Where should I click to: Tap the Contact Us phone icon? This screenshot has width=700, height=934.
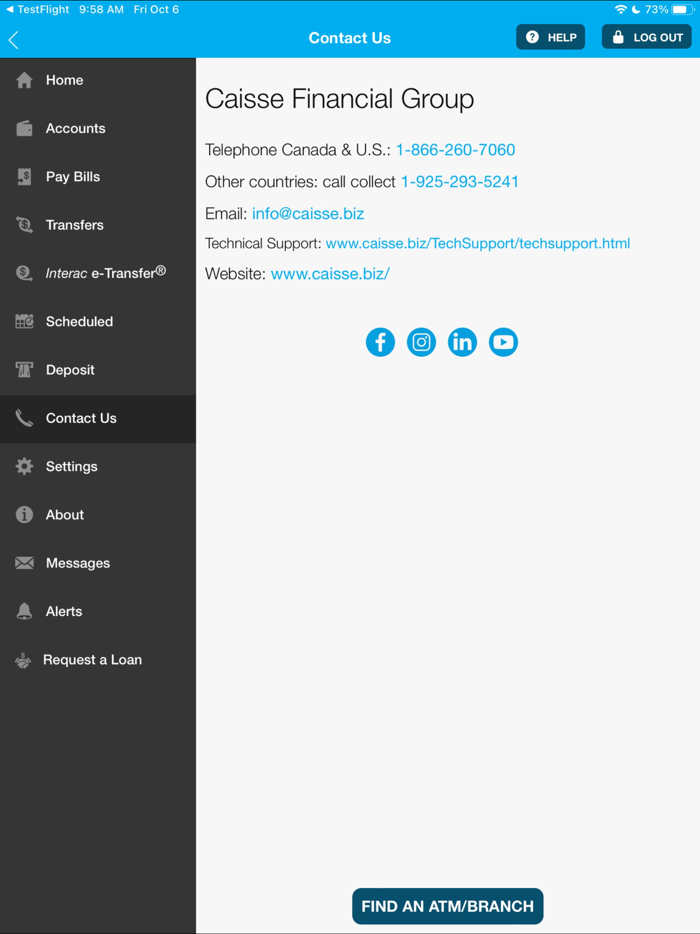pos(24,418)
